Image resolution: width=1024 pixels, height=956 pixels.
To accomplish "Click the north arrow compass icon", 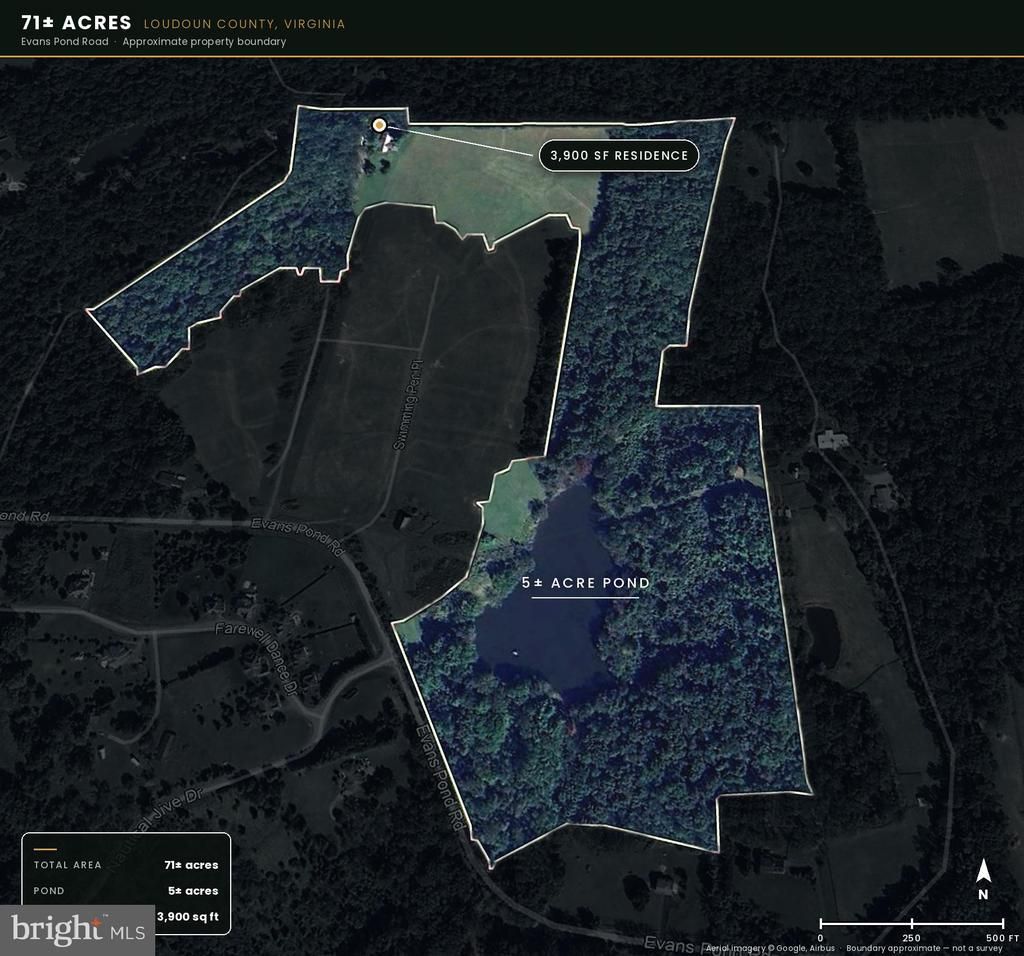I will 984,880.
